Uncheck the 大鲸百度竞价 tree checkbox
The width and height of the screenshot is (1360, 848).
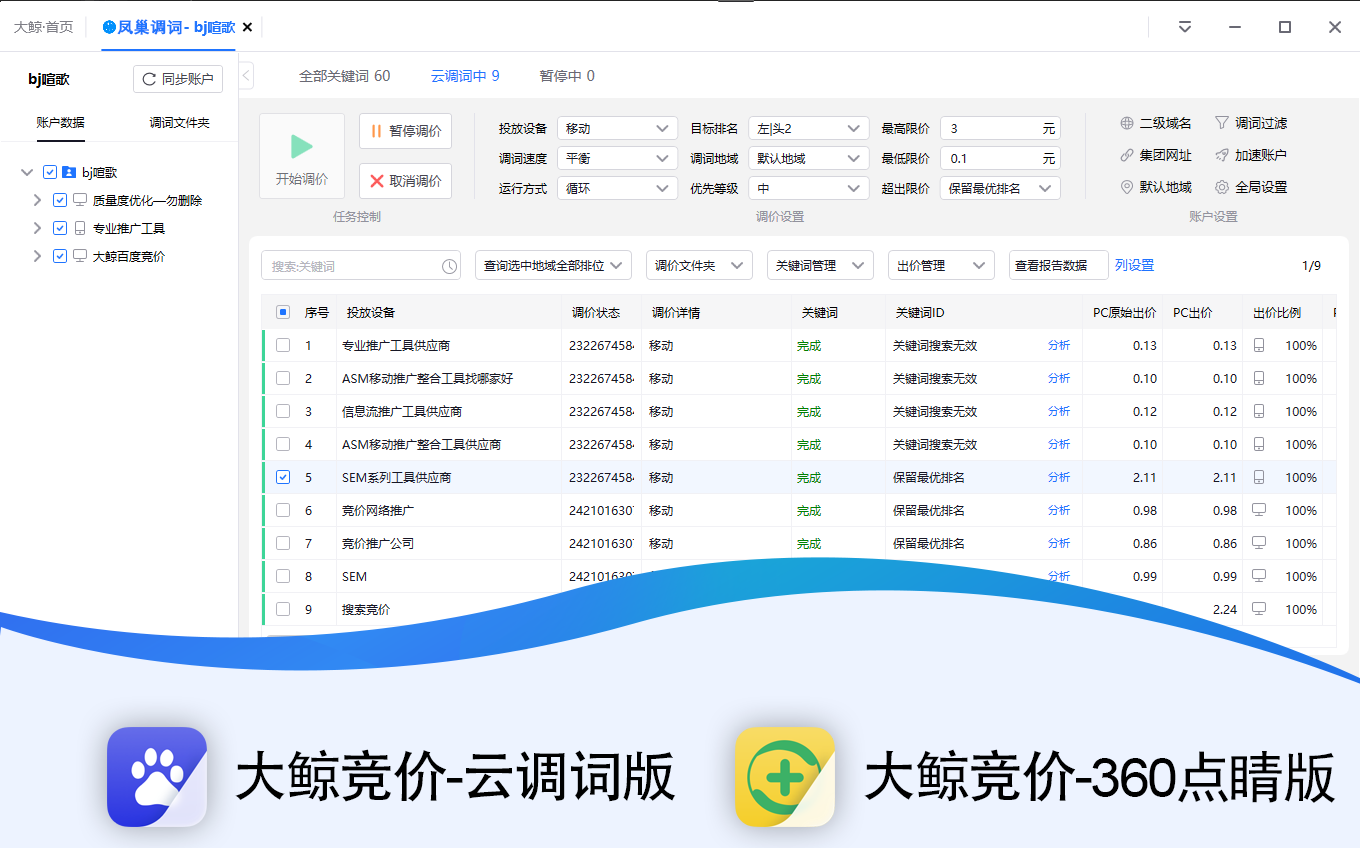(x=60, y=256)
